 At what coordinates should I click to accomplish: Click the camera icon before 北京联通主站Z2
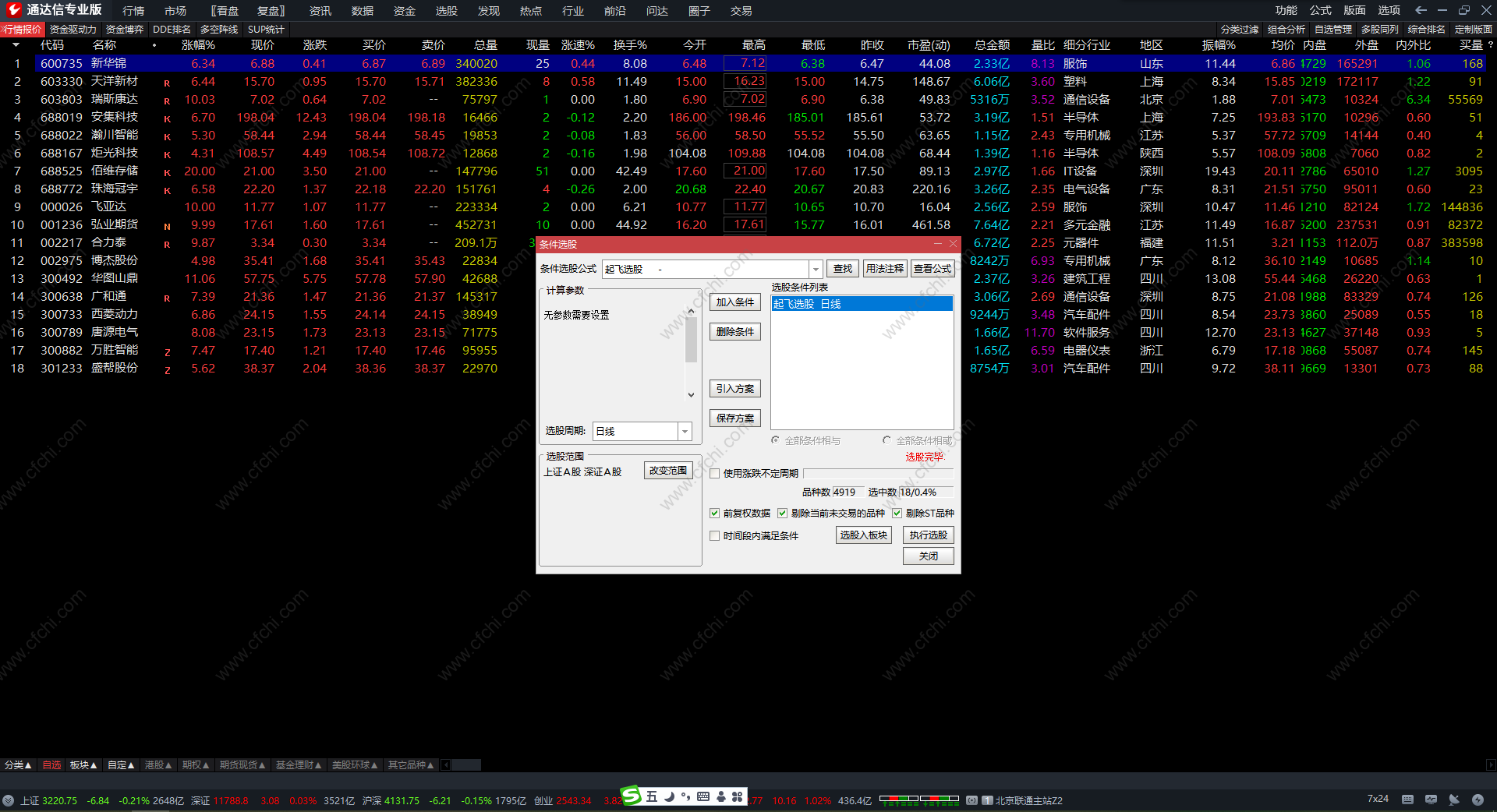971,800
